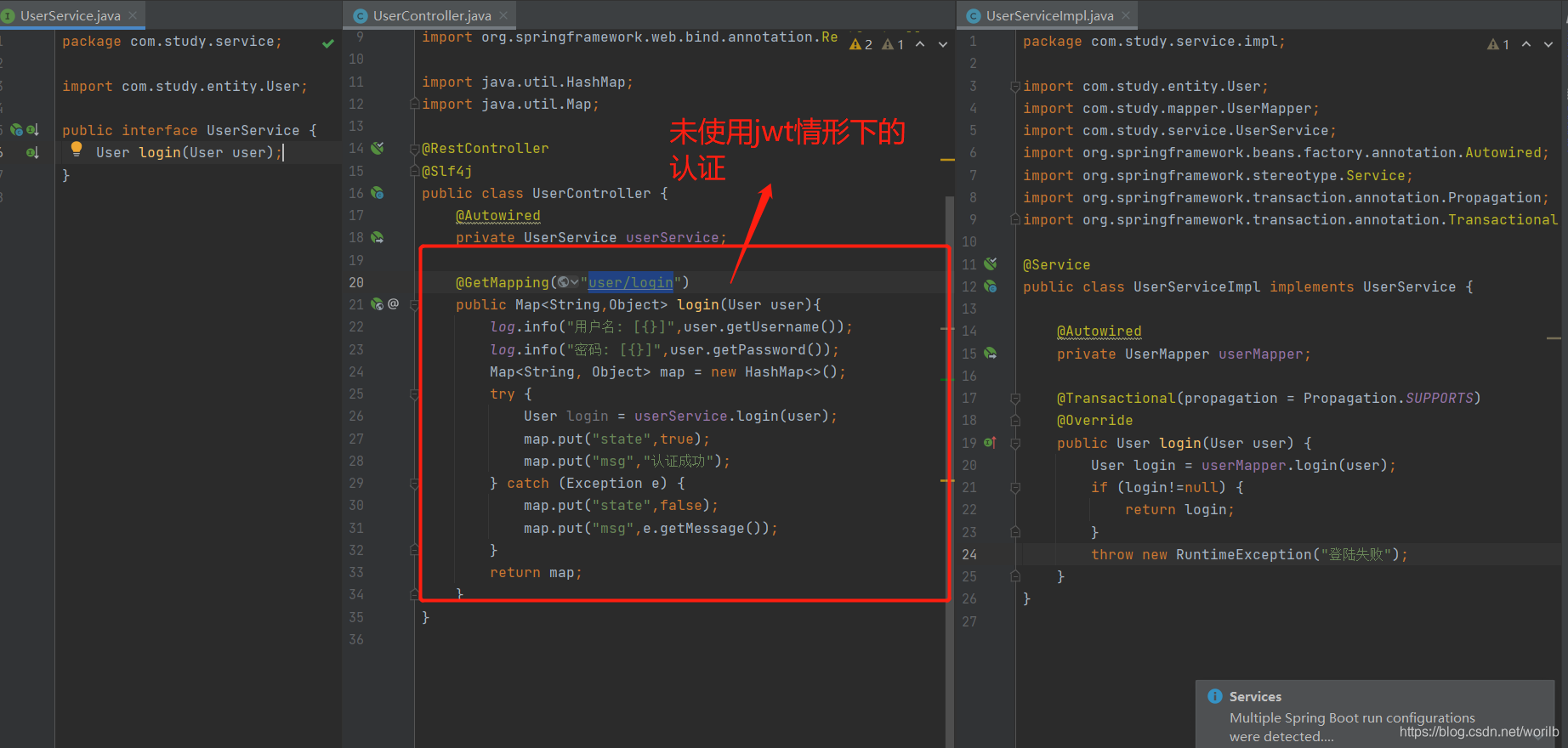This screenshot has height=748, width=1568.
Task: Click '@RestController' annotation in UserController
Action: (486, 148)
